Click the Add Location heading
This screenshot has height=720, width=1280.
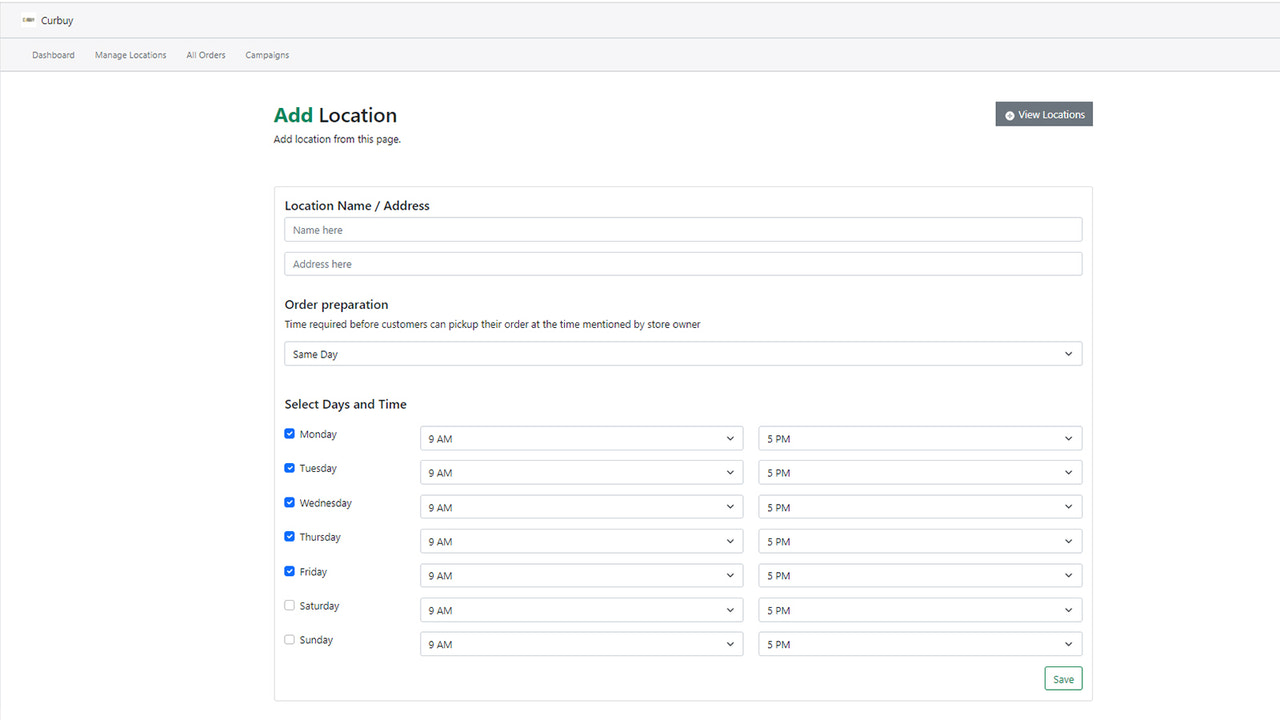pyautogui.click(x=335, y=115)
